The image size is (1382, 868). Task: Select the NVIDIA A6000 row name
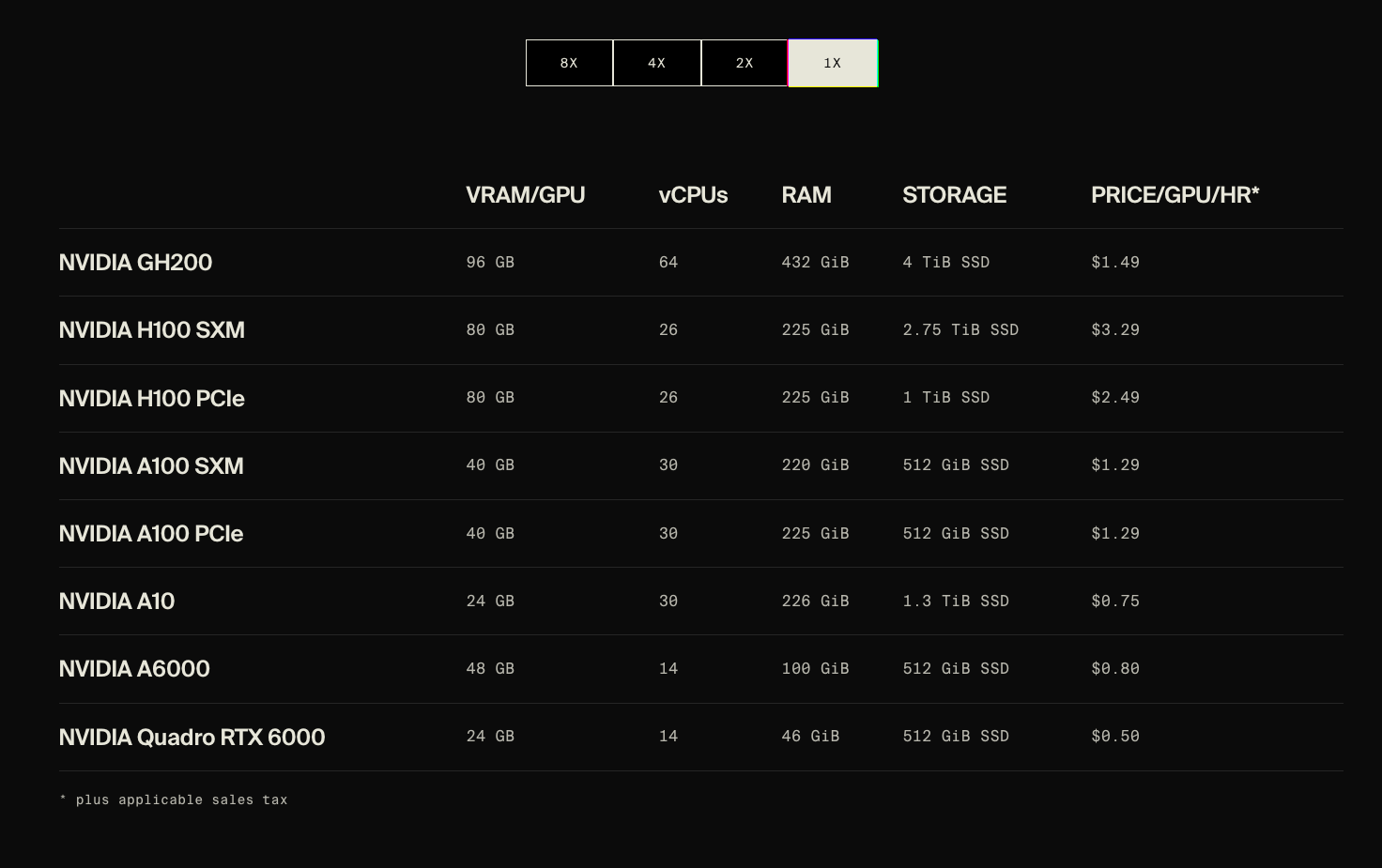pyautogui.click(x=134, y=669)
